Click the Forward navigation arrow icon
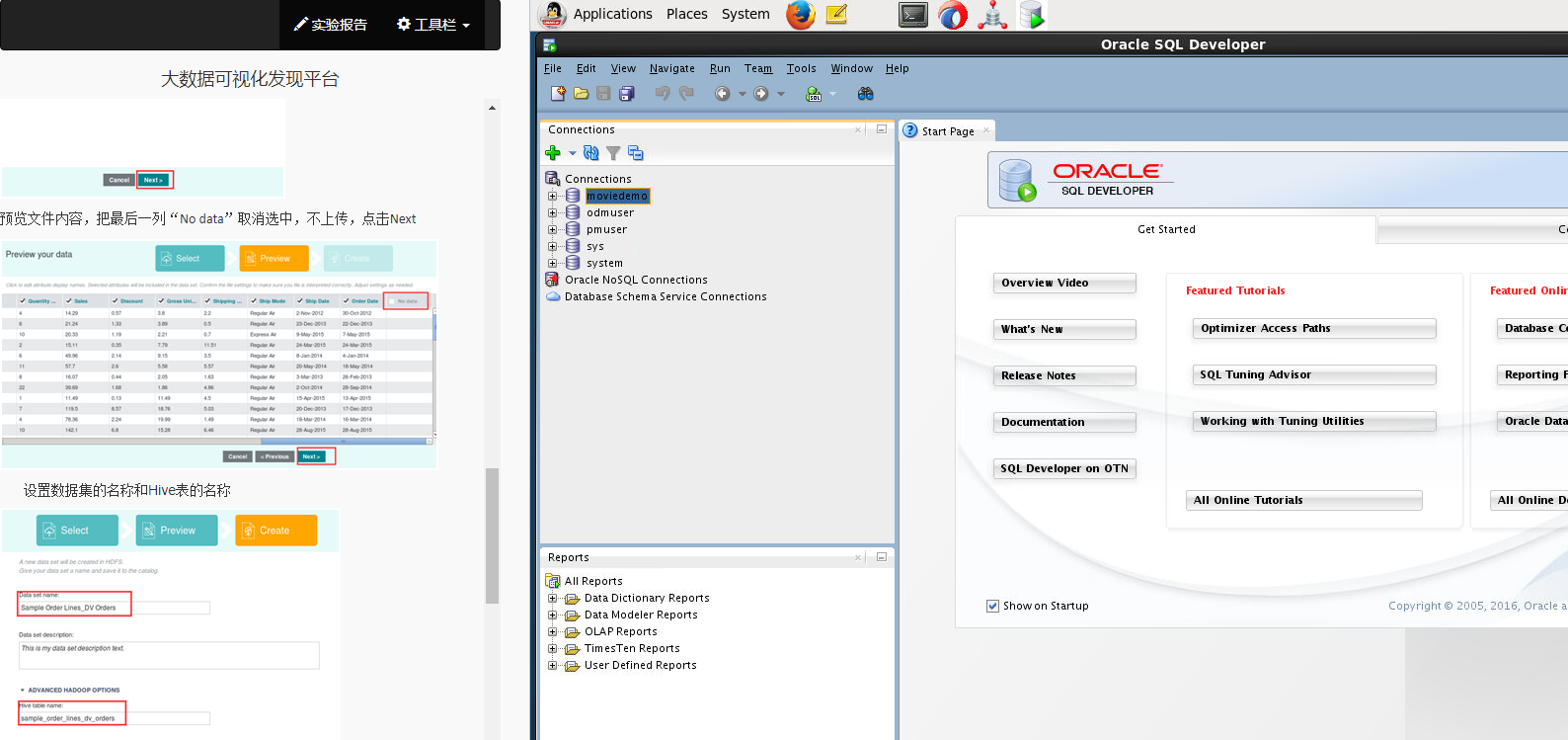 (760, 93)
